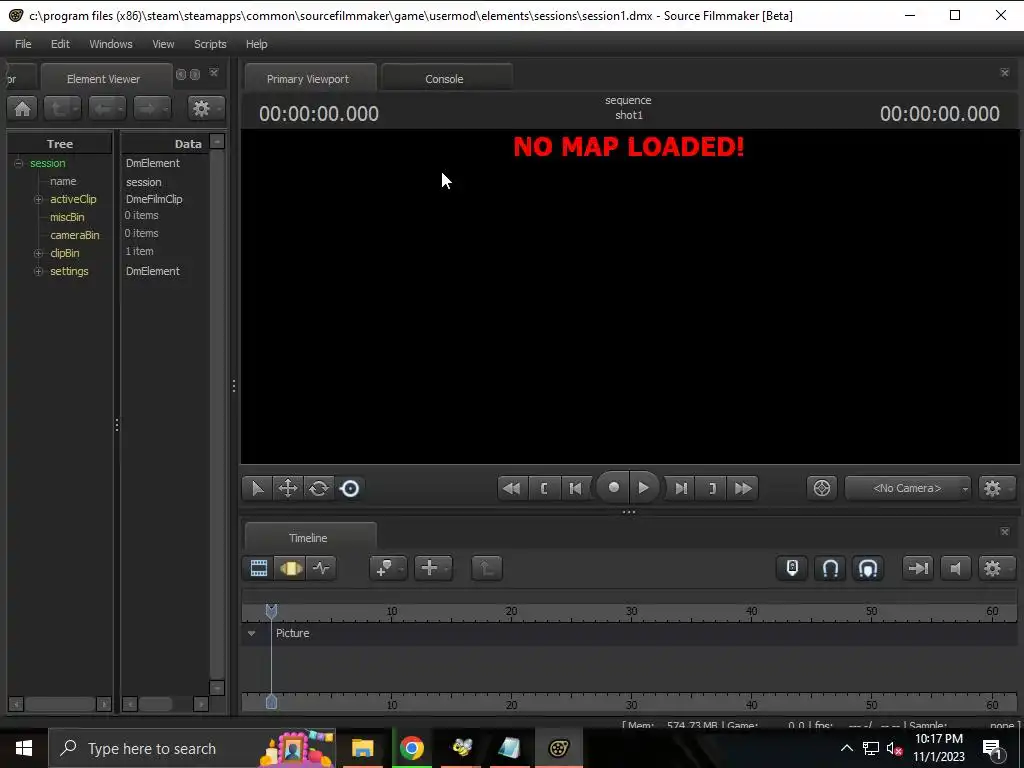This screenshot has width=1024, height=768.
Task: Switch to the Primary Viewport tab
Action: point(308,79)
